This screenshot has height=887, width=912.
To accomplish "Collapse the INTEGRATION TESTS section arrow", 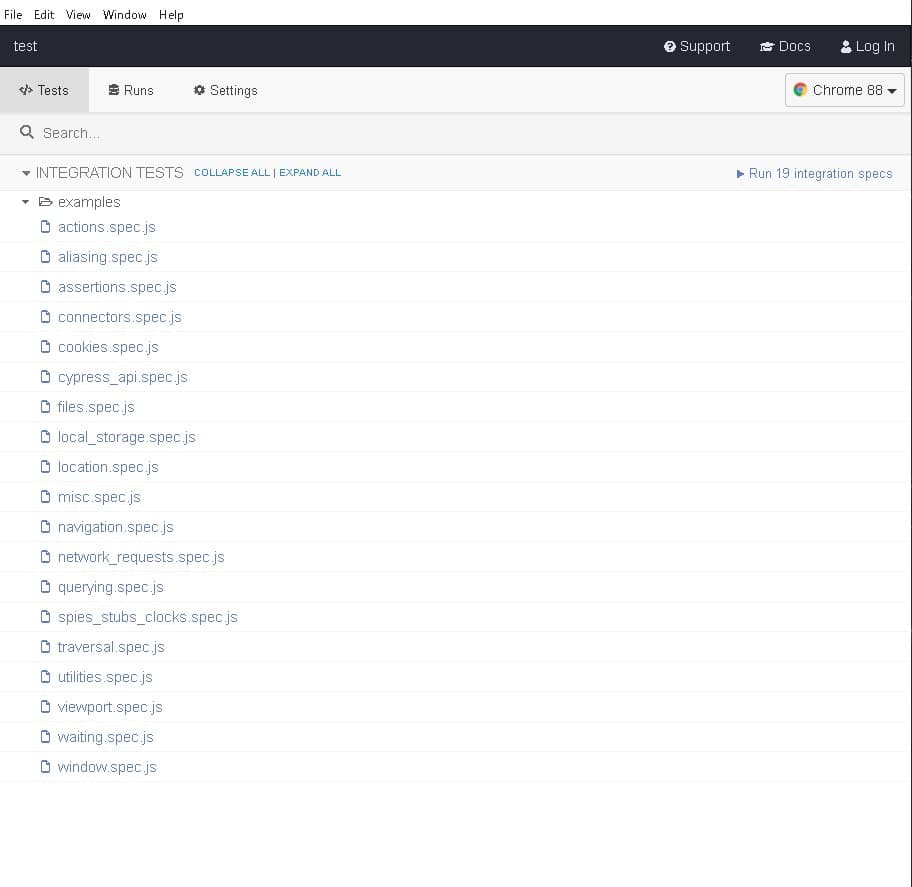I will [x=26, y=173].
